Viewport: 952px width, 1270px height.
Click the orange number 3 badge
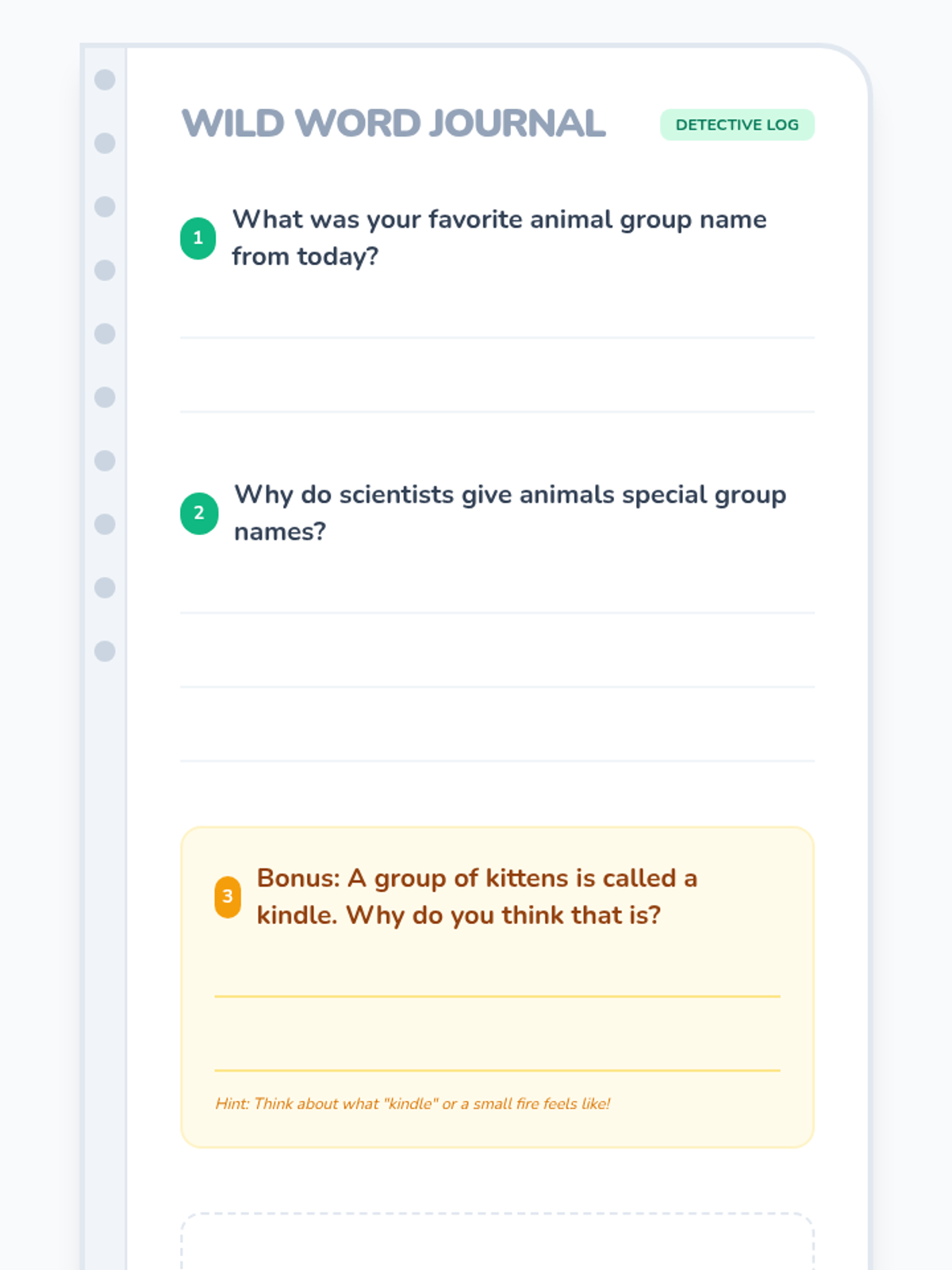point(228,897)
